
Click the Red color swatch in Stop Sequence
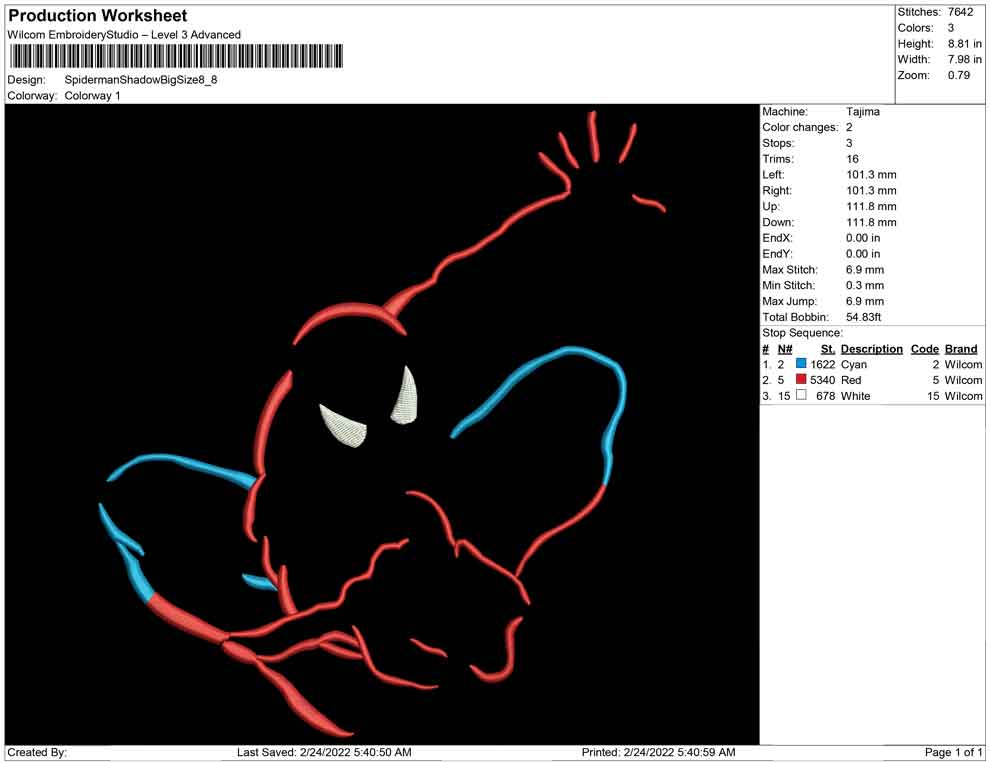coord(801,381)
